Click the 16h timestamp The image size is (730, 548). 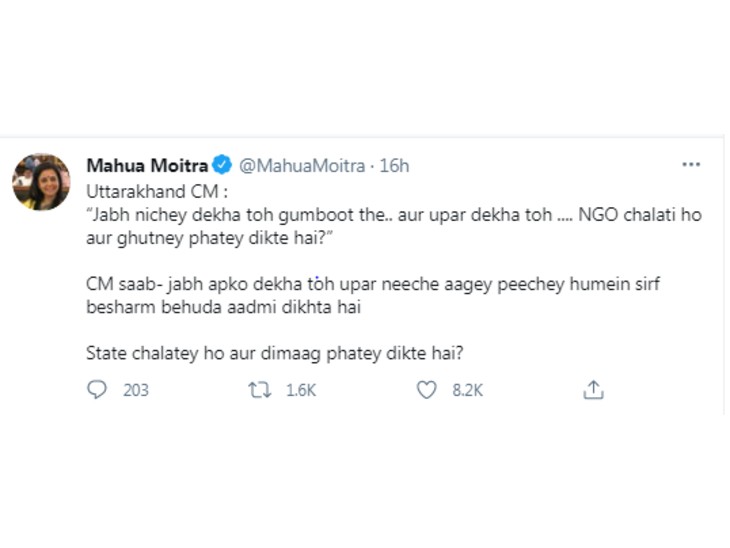(395, 166)
